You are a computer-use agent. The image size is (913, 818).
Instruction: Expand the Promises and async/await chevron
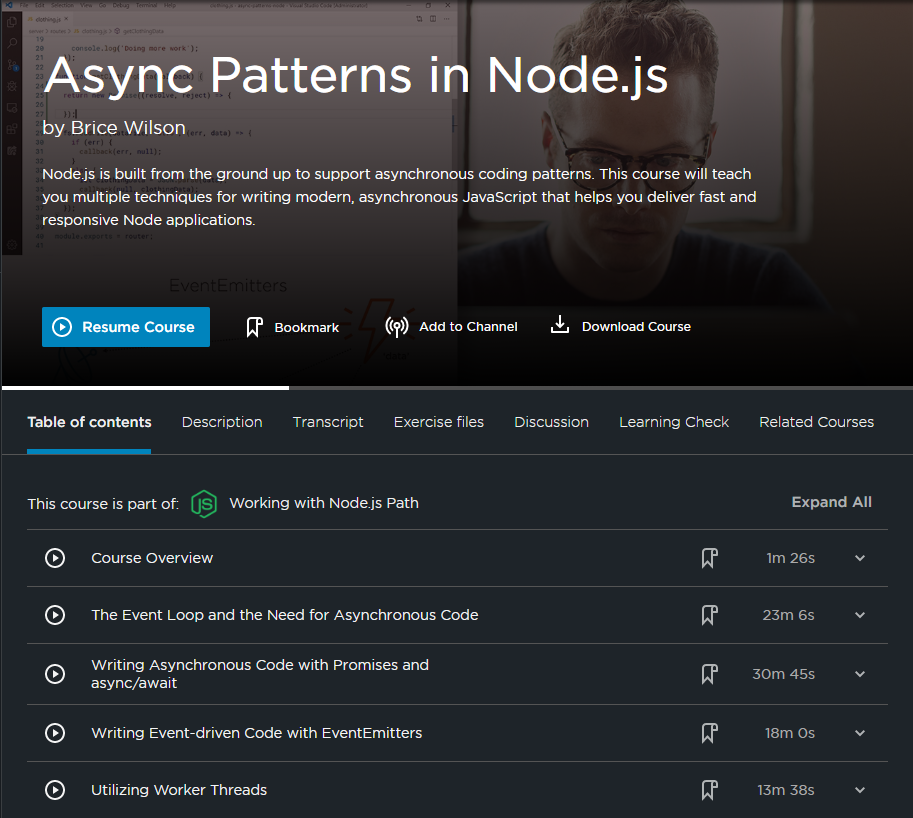860,674
